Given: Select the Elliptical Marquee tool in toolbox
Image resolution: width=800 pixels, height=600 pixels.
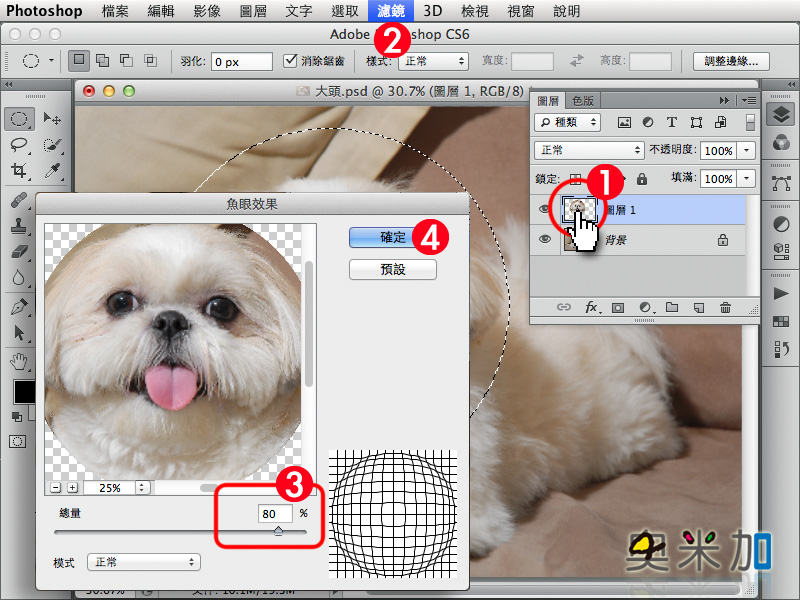Looking at the screenshot, I should (19, 119).
